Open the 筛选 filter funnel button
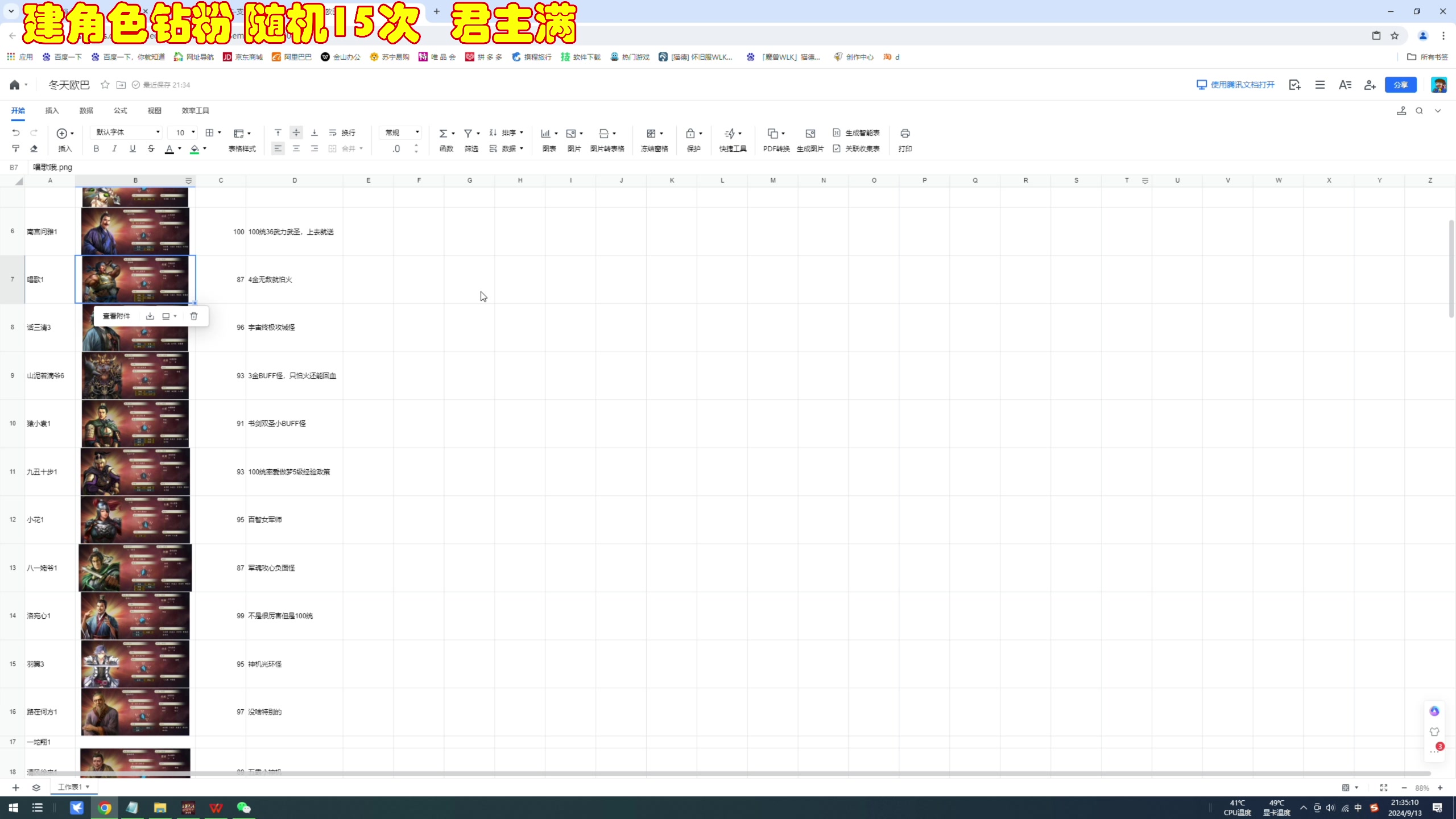 (x=471, y=140)
